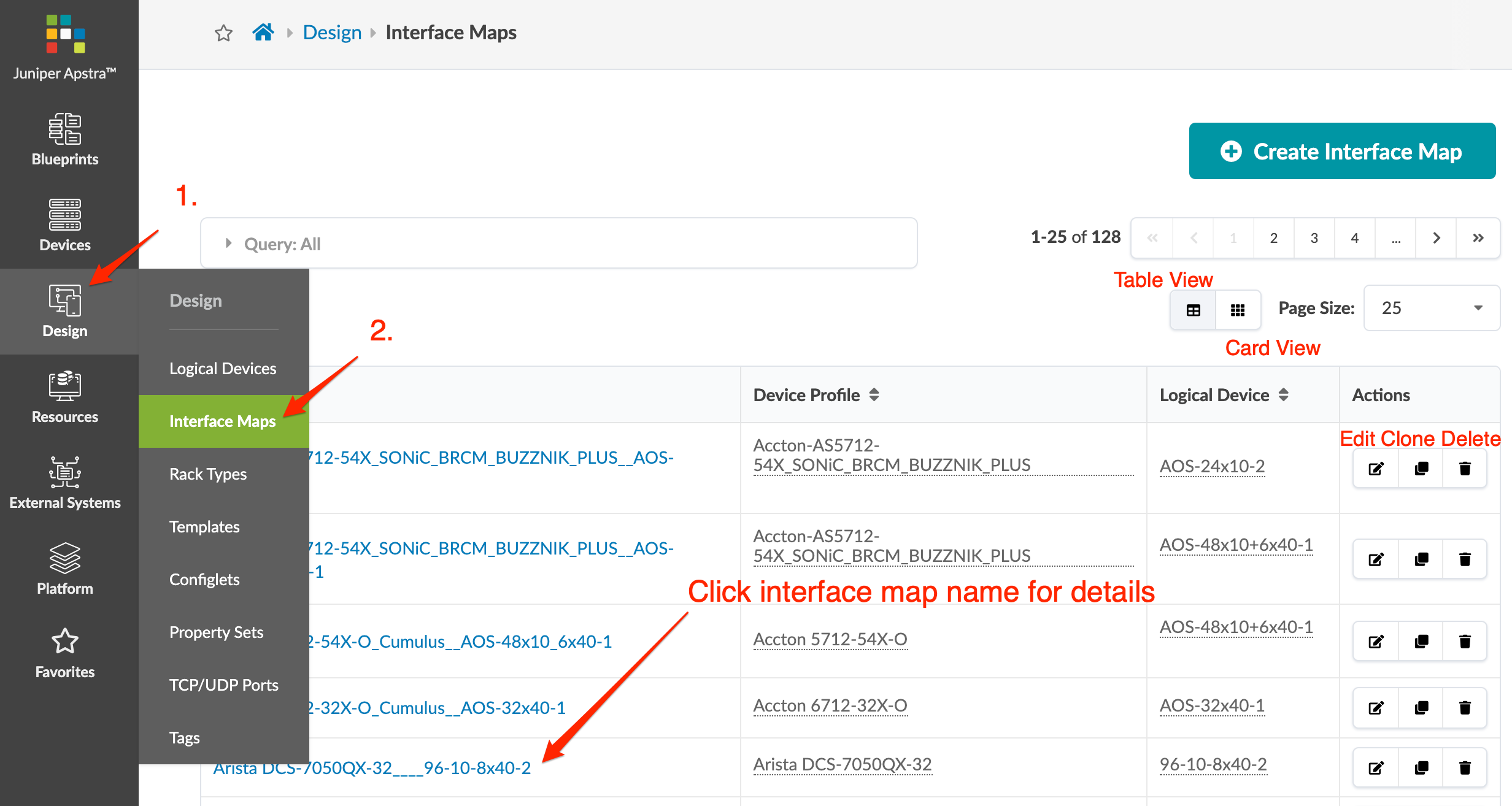Switch to table view
Screen dimensions: 1512x806
[x=1193, y=310]
